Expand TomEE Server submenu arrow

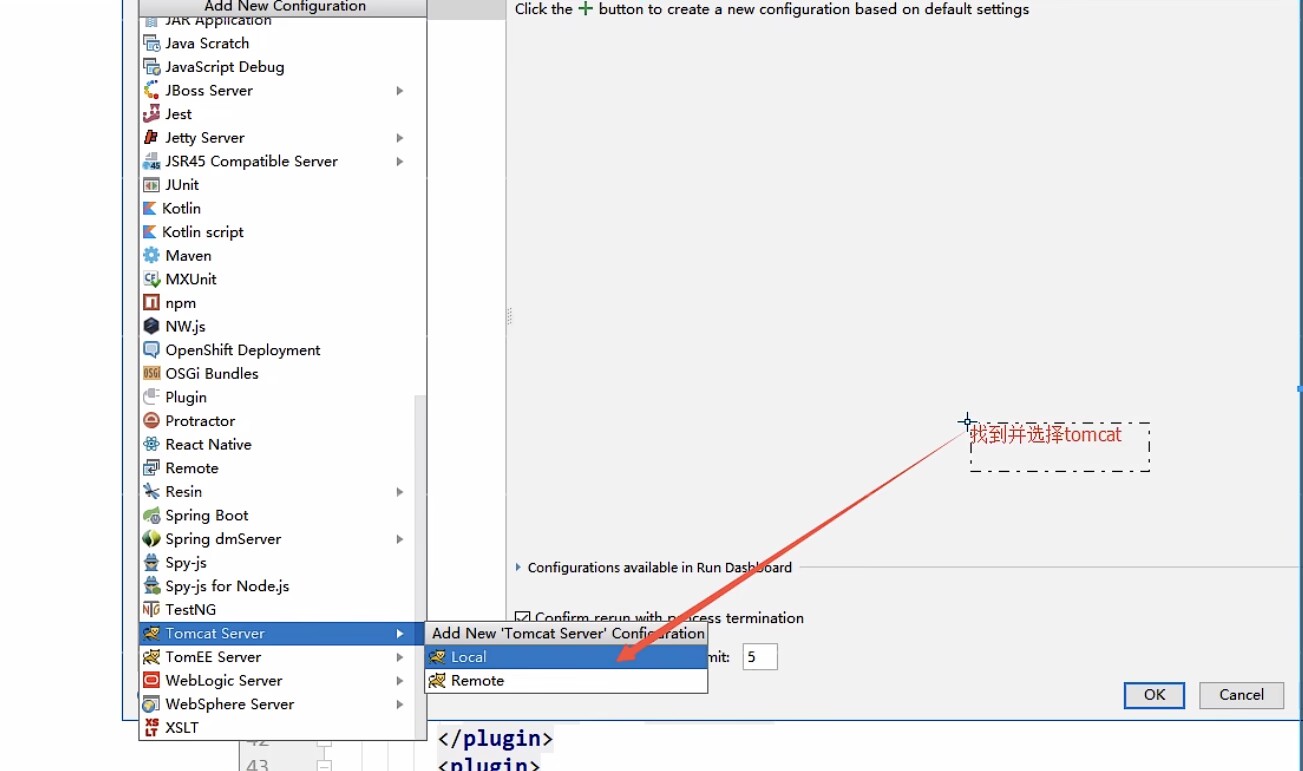(x=399, y=657)
